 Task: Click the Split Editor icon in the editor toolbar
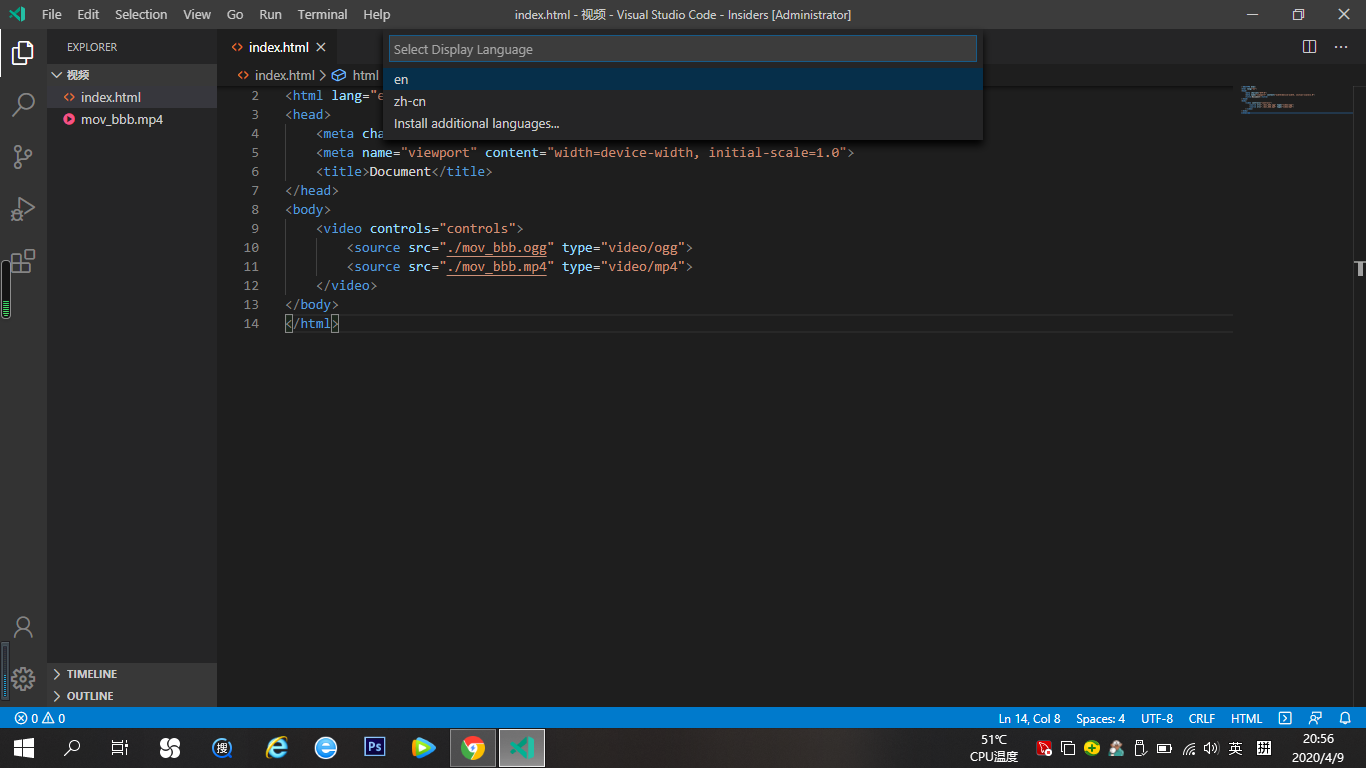(x=1310, y=45)
